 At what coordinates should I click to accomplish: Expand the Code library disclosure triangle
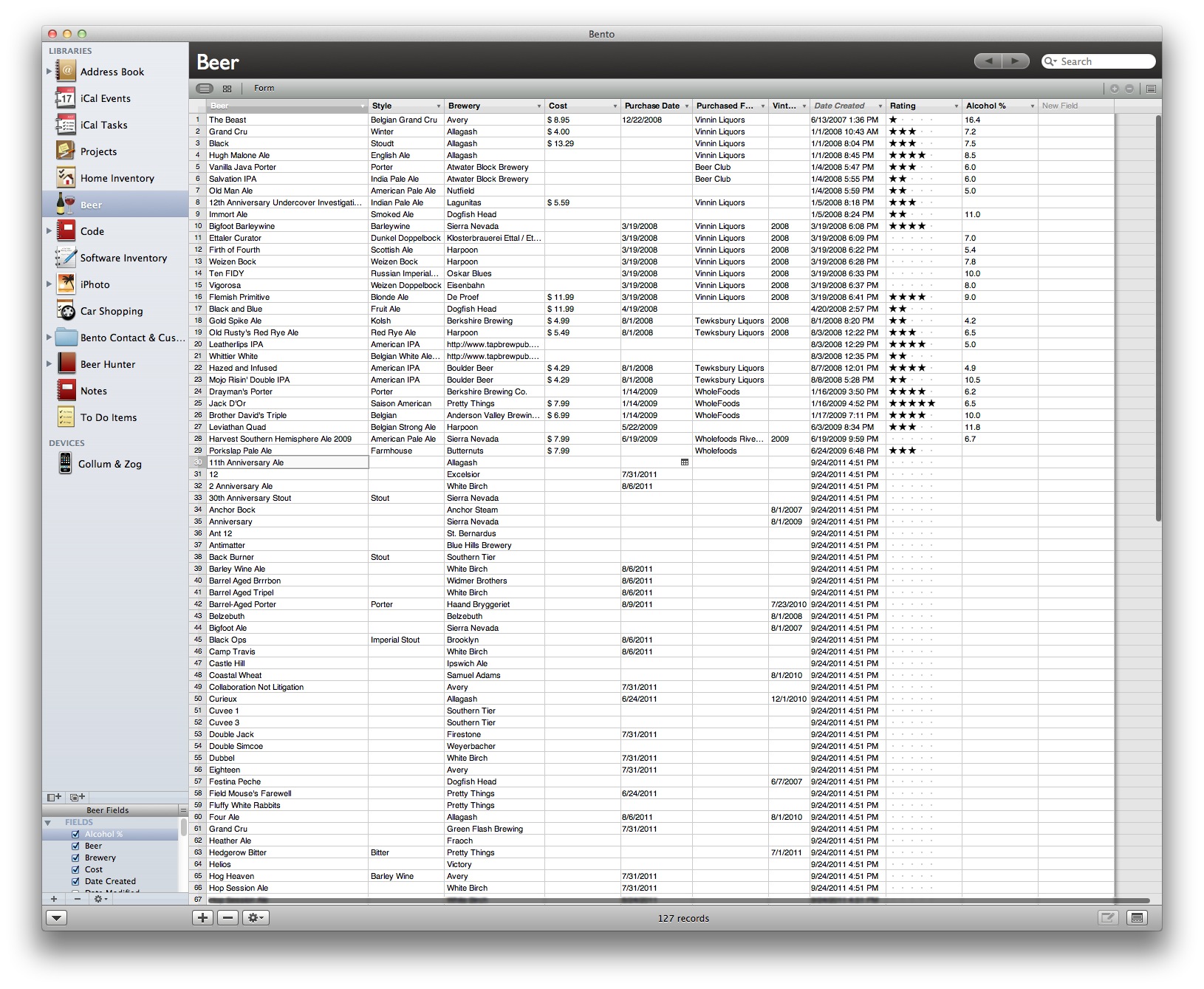(x=49, y=231)
